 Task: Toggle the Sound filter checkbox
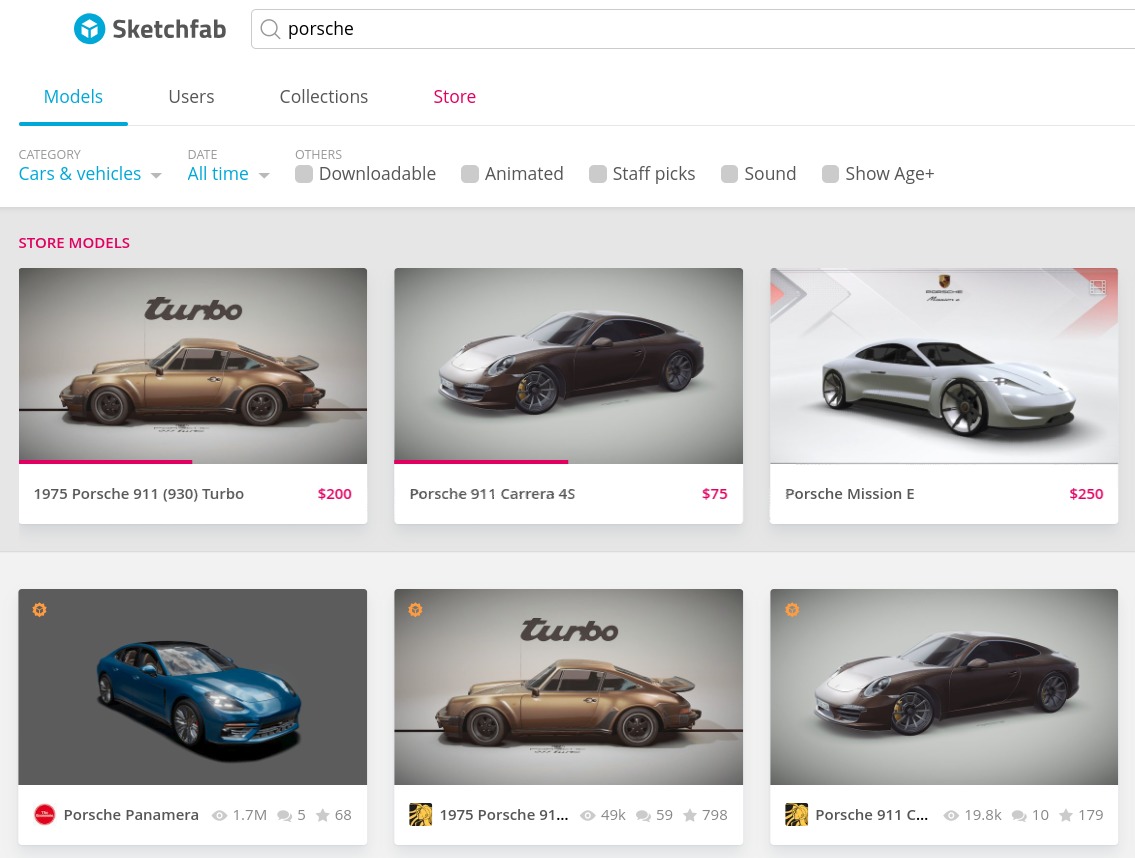(730, 174)
